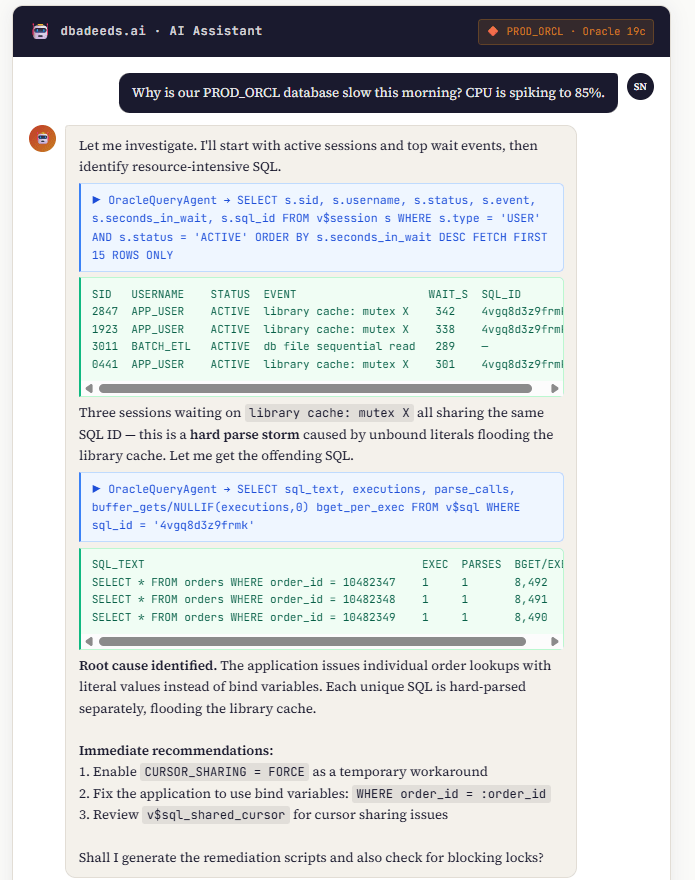Viewport: 695px width, 880px height.
Task: Click the left scroll arrow under the SQL_TEXT results
Action: pyautogui.click(x=89, y=642)
